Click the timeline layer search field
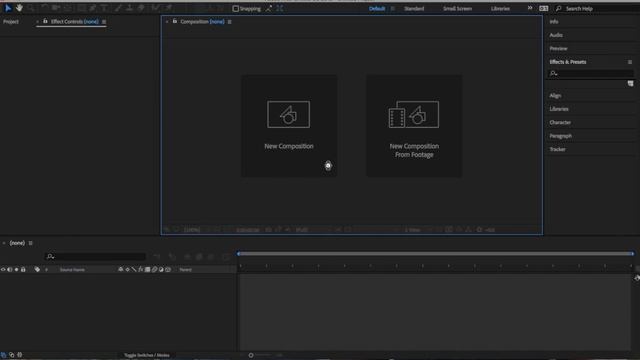This screenshot has width=640, height=360. click(95, 256)
